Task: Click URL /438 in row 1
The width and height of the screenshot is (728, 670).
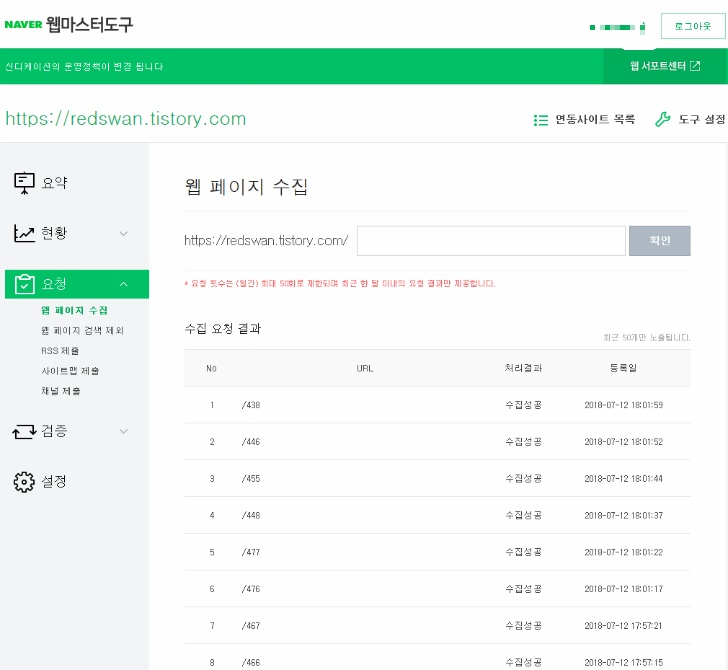Action: click(251, 405)
